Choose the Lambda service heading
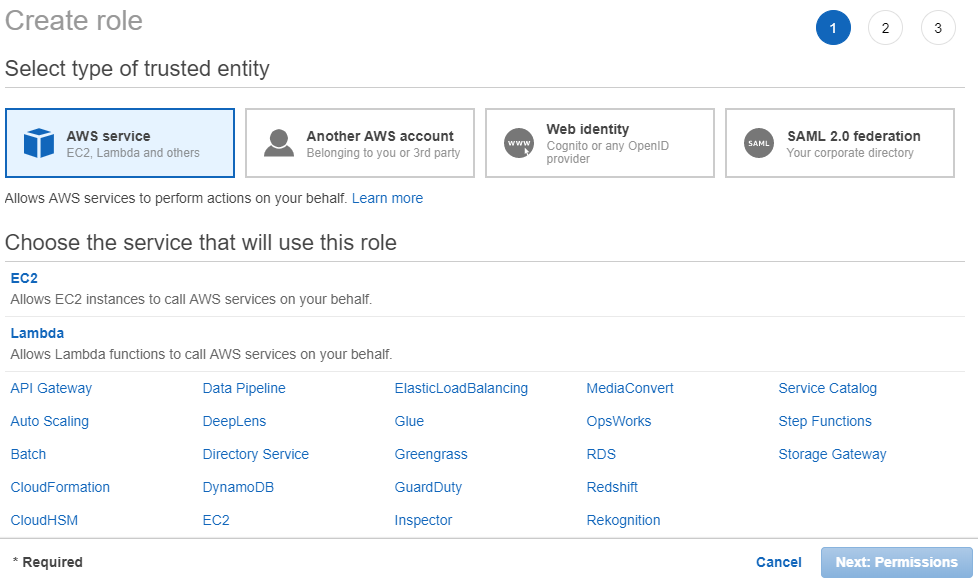This screenshot has width=978, height=583. [x=37, y=333]
